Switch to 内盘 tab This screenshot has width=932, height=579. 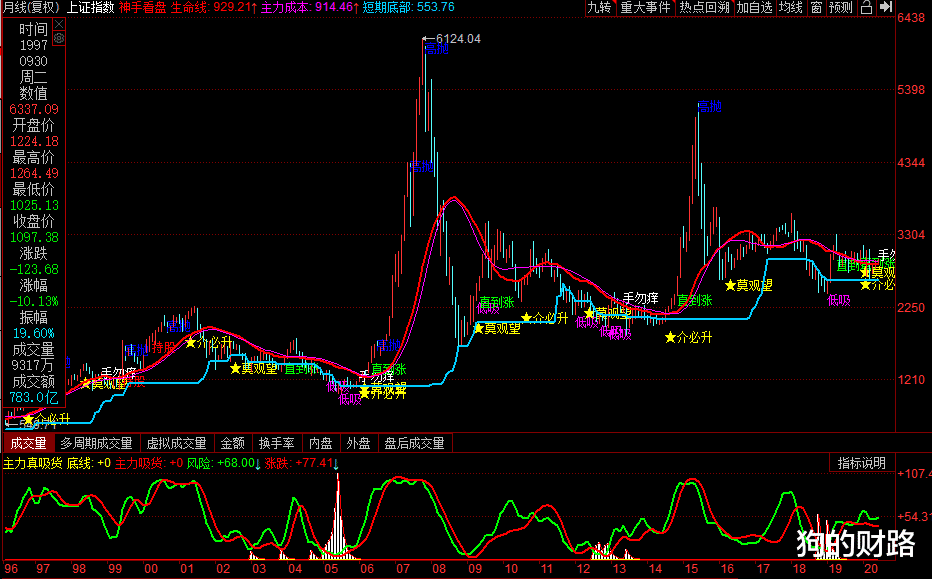[321, 443]
